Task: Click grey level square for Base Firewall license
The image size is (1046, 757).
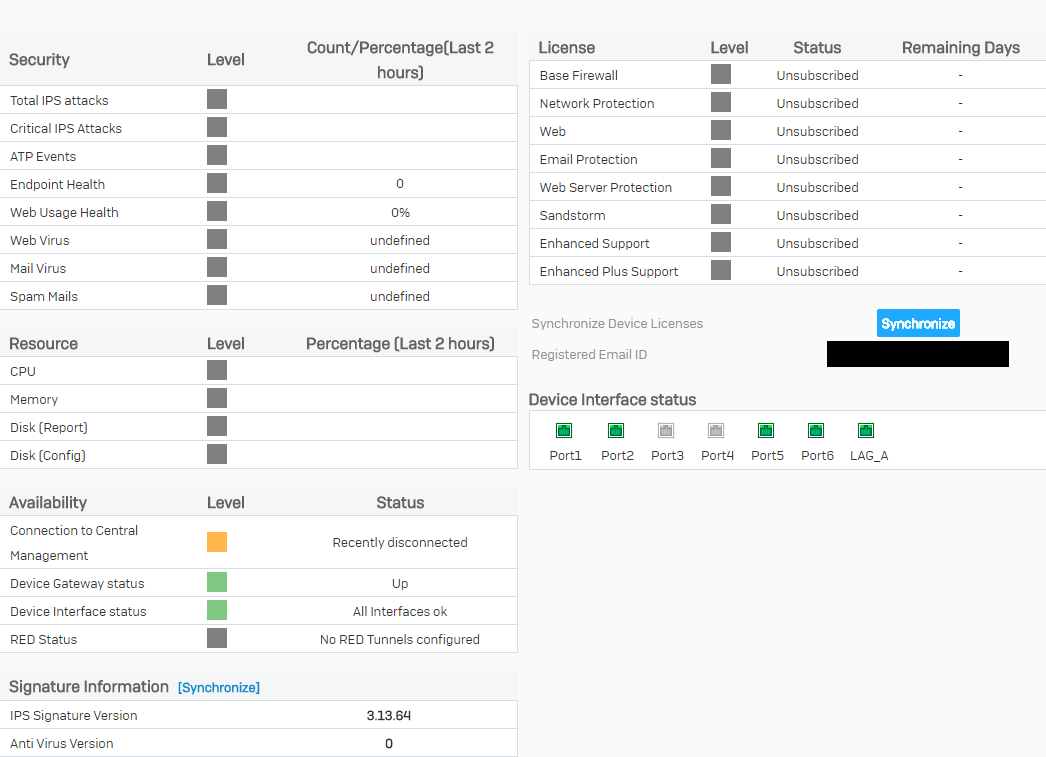Action: click(720, 74)
